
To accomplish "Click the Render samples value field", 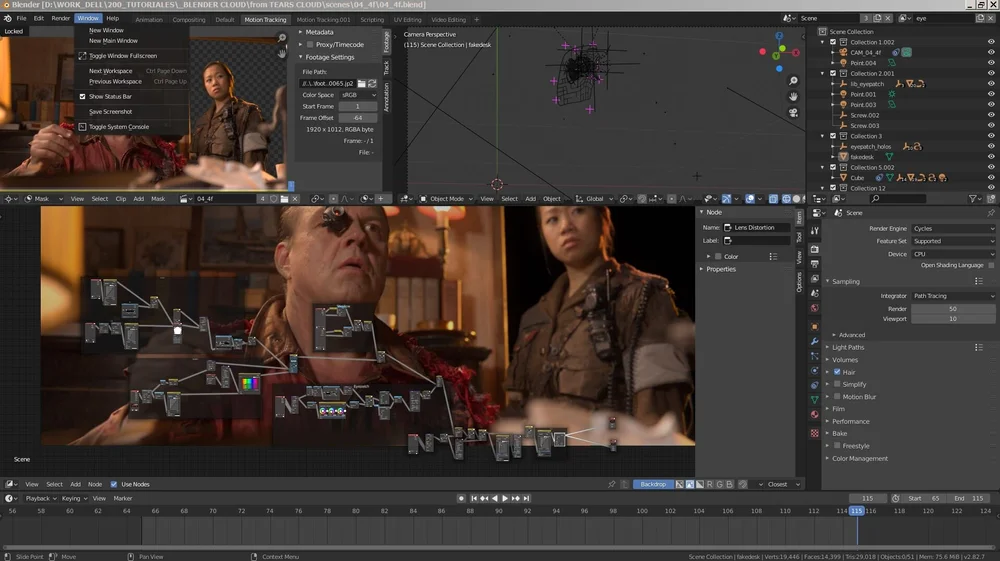I will point(952,309).
